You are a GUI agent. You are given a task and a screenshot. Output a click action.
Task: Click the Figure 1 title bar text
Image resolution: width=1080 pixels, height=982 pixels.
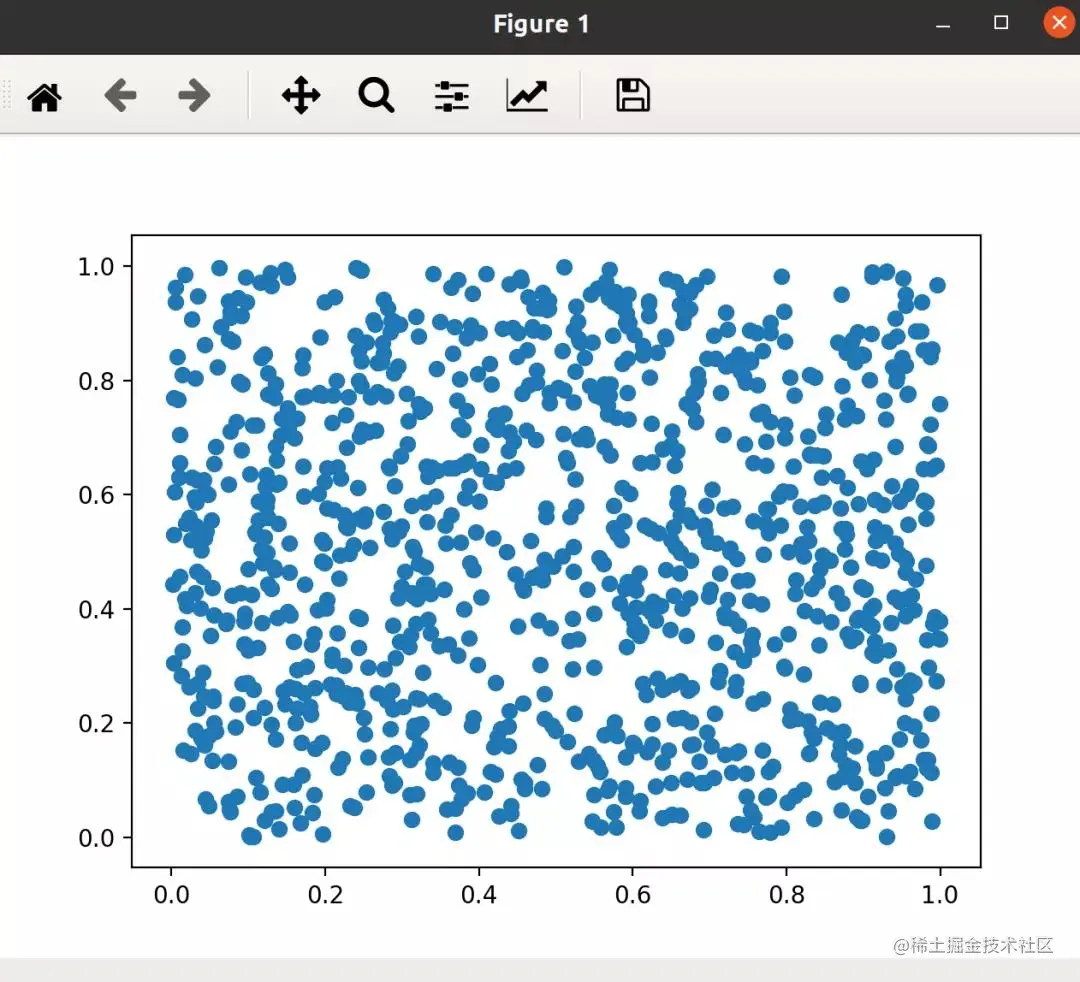coord(541,24)
